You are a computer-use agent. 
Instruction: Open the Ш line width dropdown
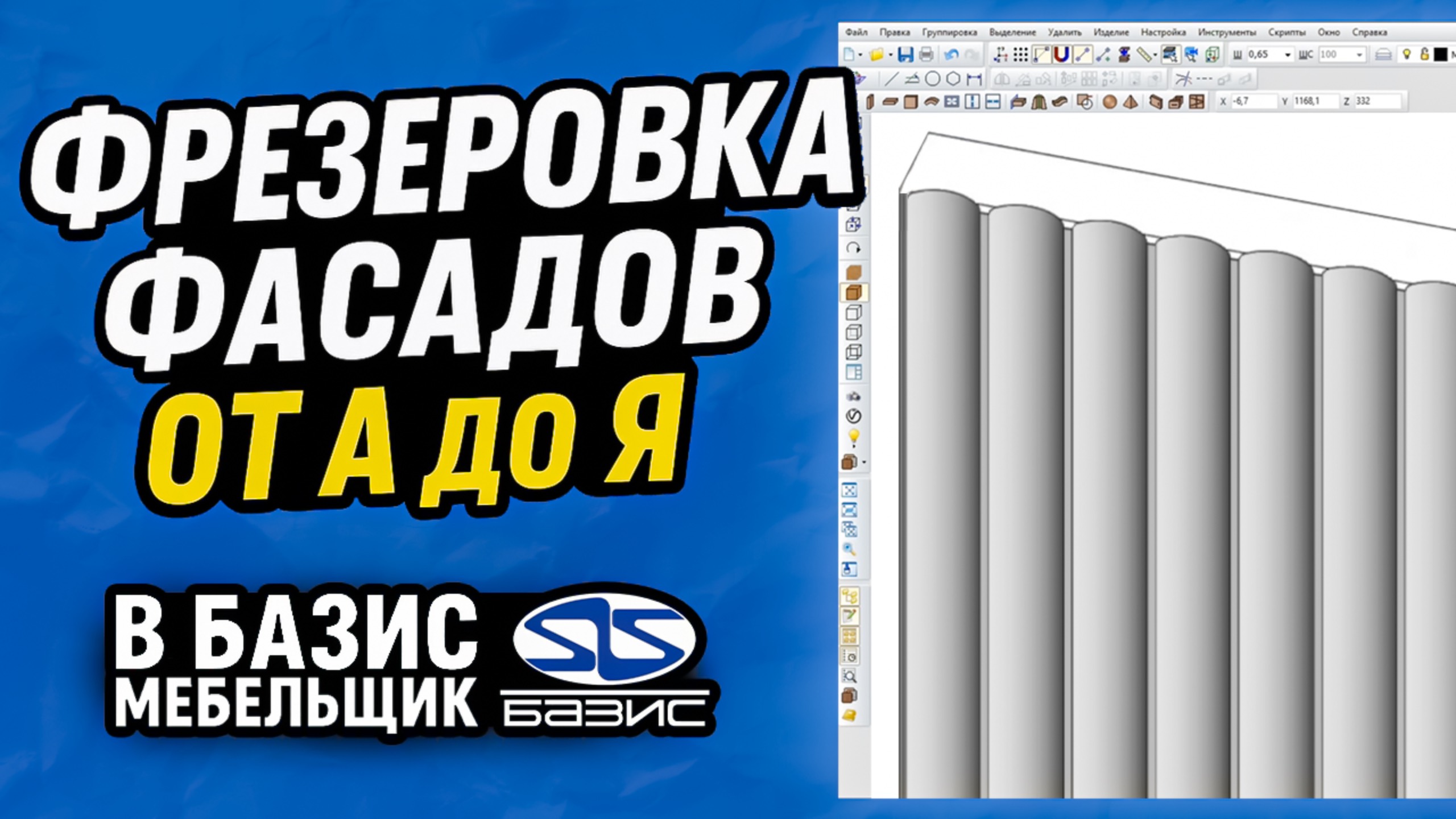tap(1288, 54)
